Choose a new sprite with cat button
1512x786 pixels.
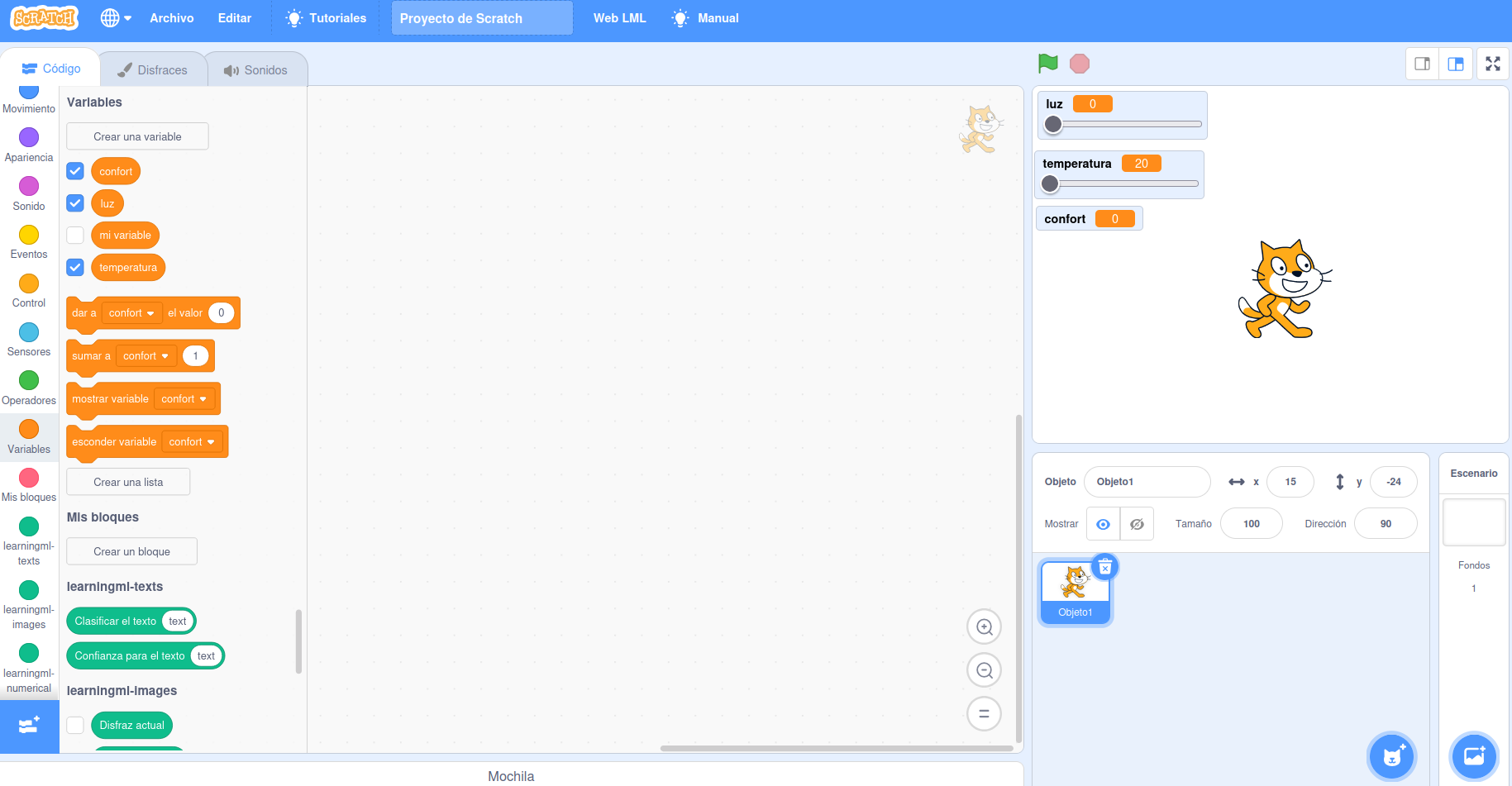point(1392,755)
